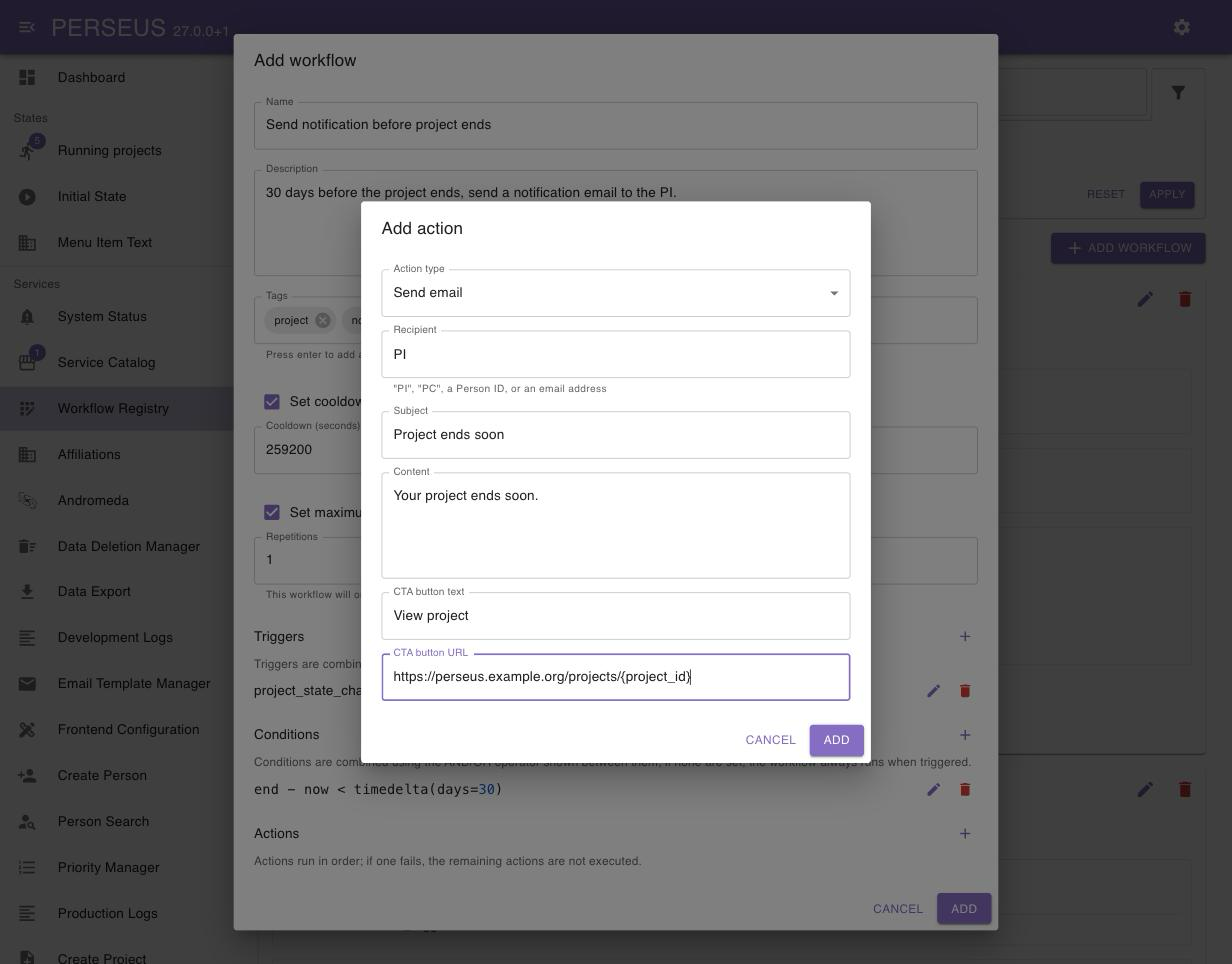Click the Recipient field
This screenshot has width=1232, height=964.
[616, 354]
